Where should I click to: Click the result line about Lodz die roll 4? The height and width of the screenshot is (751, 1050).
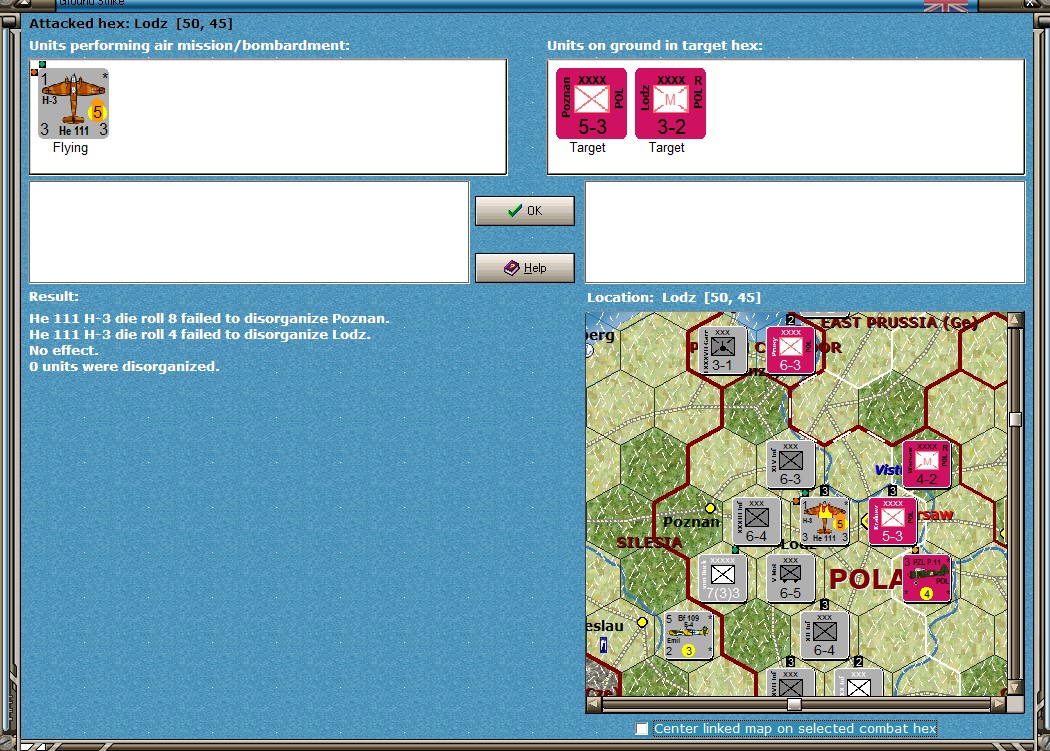click(x=200, y=334)
